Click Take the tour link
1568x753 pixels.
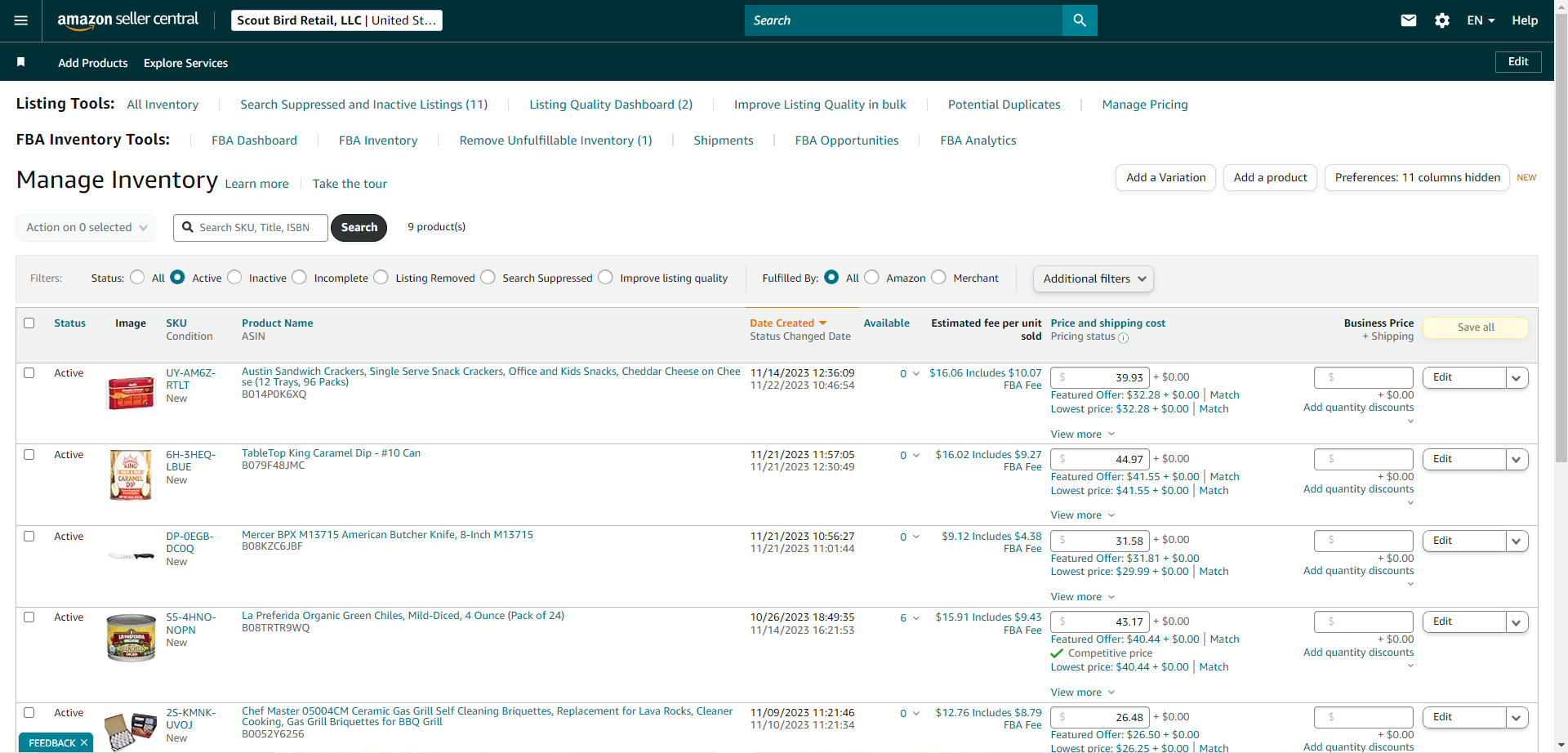point(350,184)
